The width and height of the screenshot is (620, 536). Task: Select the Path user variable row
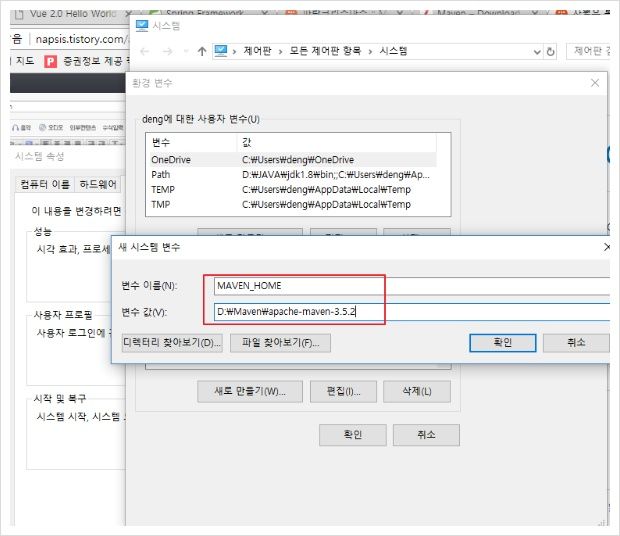(x=293, y=175)
